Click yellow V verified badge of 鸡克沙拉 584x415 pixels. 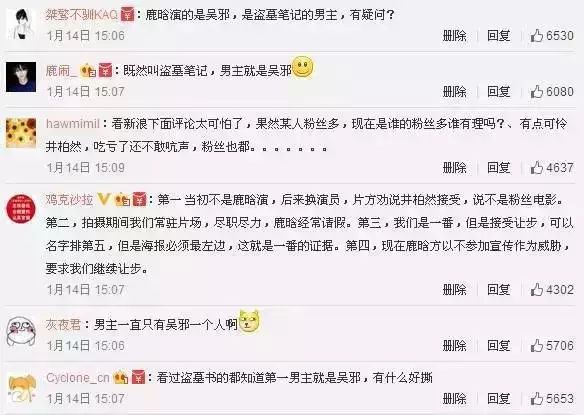pyautogui.click(x=103, y=200)
